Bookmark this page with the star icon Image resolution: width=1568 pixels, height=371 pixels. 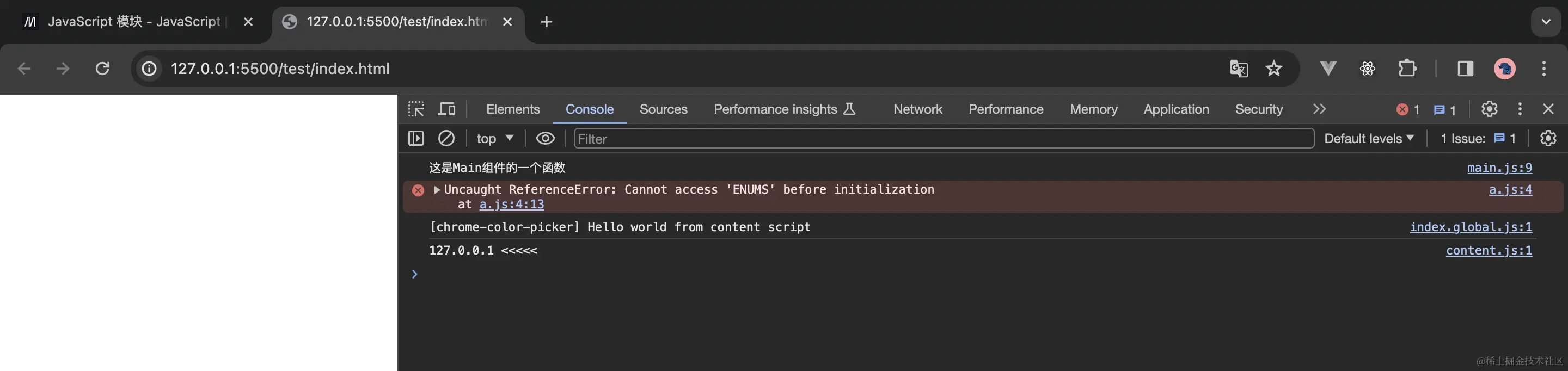[1274, 69]
